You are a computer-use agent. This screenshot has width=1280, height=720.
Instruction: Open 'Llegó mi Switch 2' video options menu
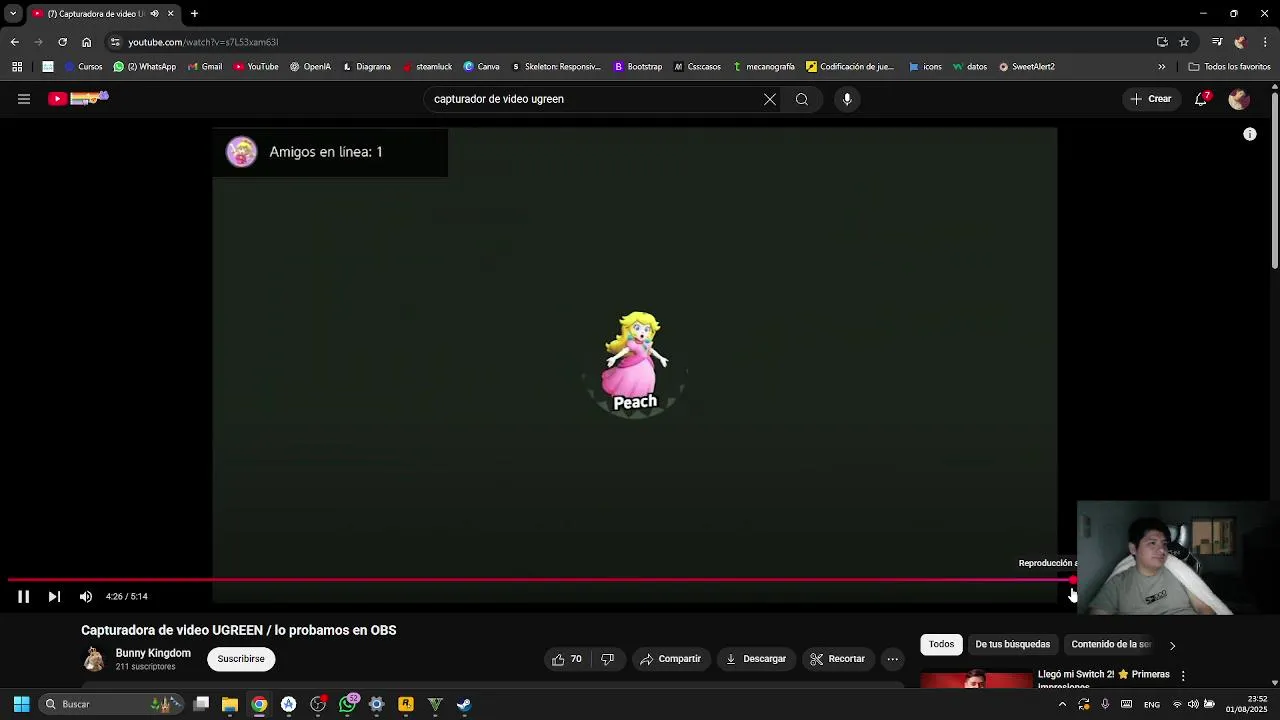(1183, 676)
